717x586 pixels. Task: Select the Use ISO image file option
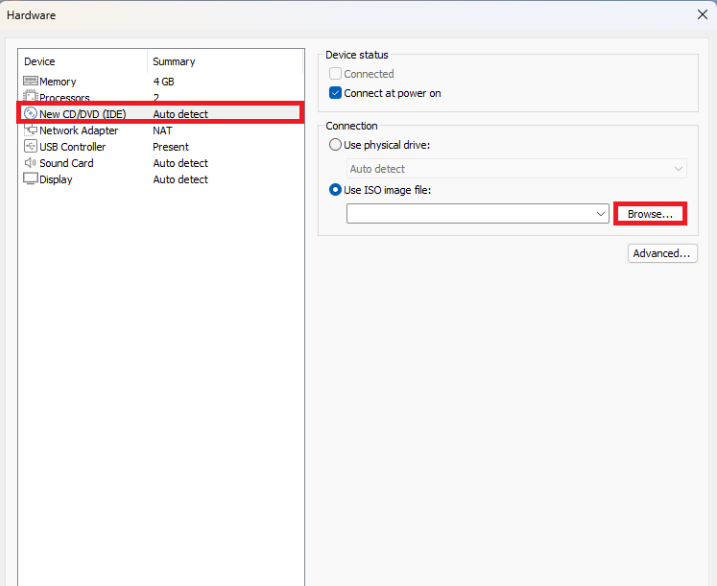(x=336, y=190)
